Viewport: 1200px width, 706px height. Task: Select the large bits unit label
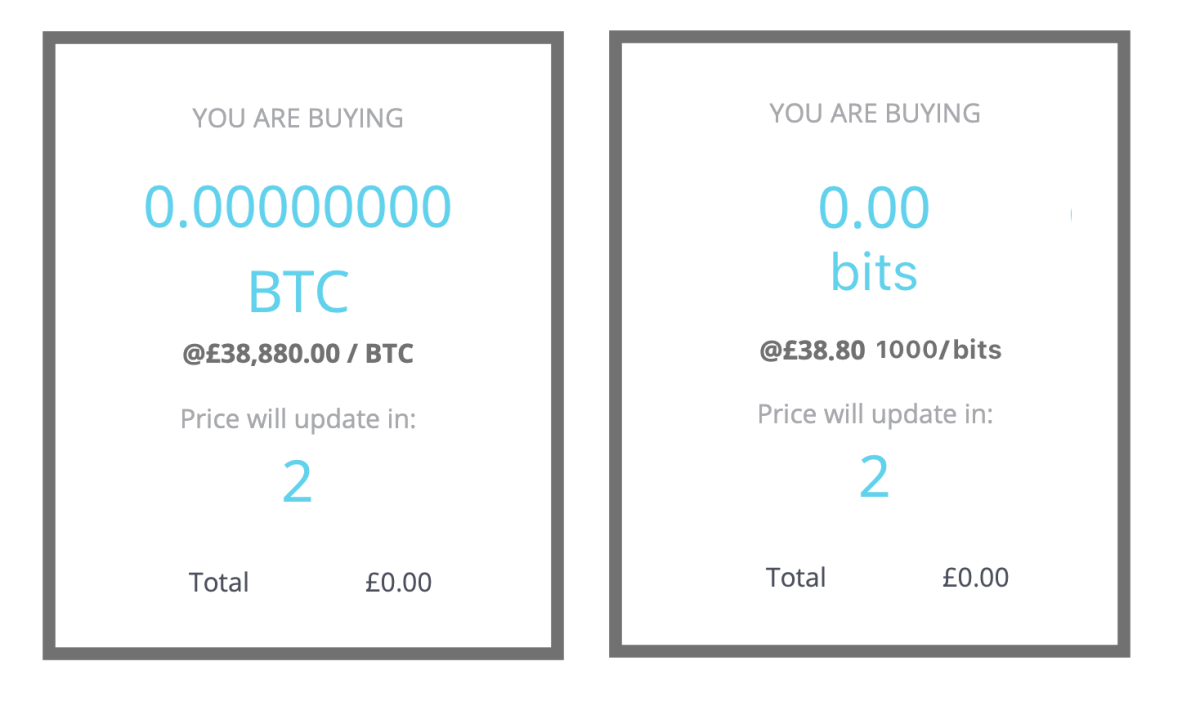874,270
